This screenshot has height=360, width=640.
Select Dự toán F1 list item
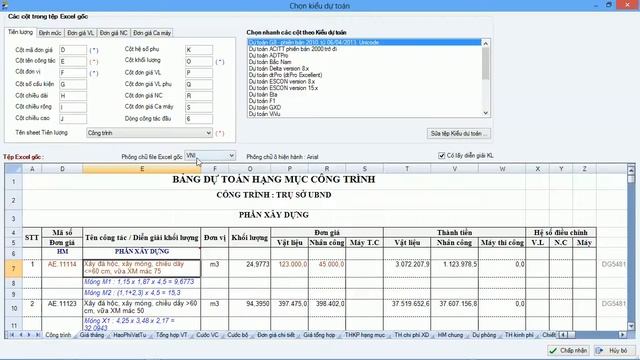pyautogui.click(x=364, y=101)
